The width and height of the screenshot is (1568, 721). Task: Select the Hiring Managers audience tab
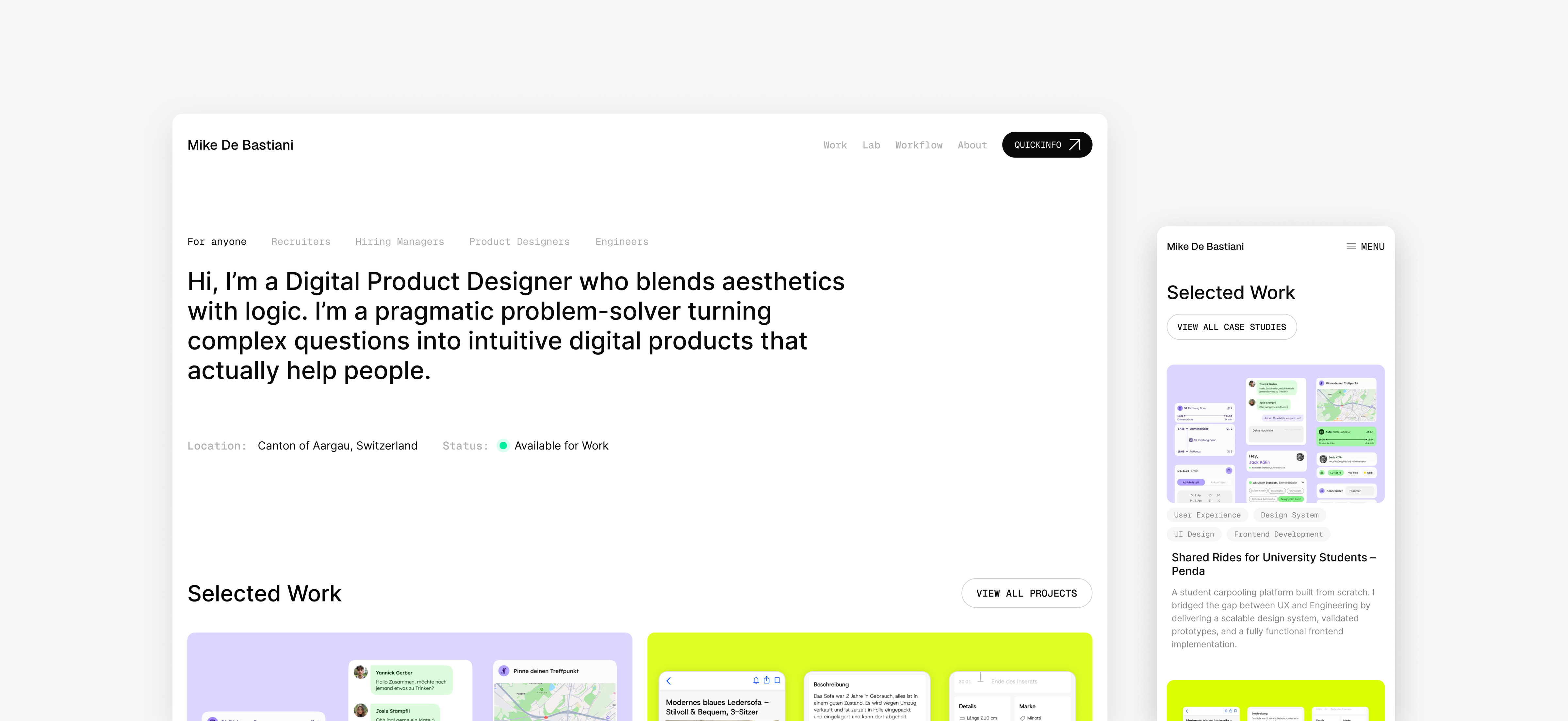399,242
